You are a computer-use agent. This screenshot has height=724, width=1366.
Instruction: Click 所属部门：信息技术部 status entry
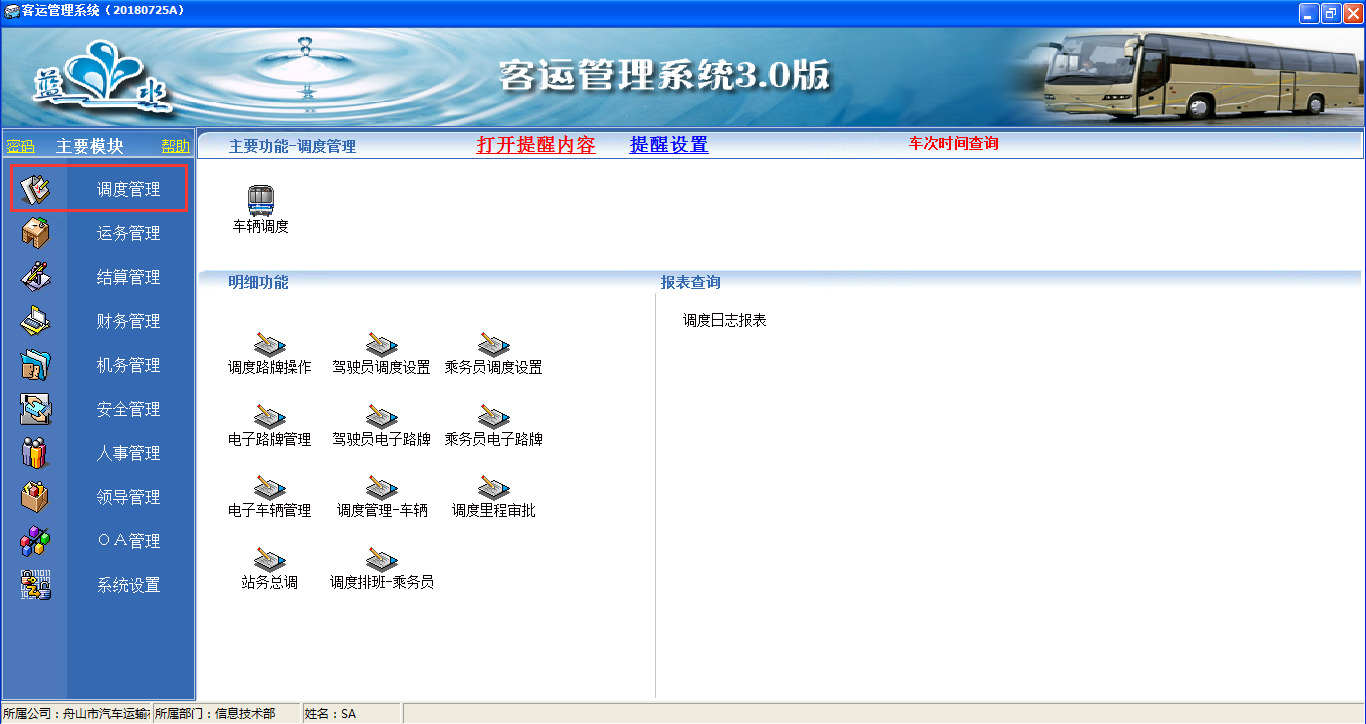pos(225,714)
